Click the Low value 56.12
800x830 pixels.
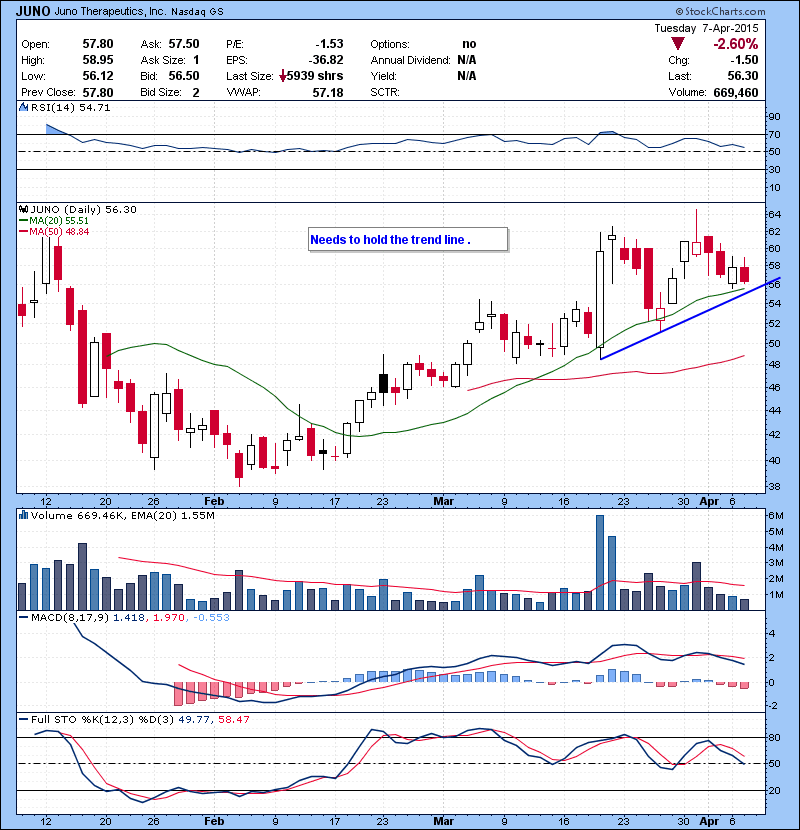98,76
